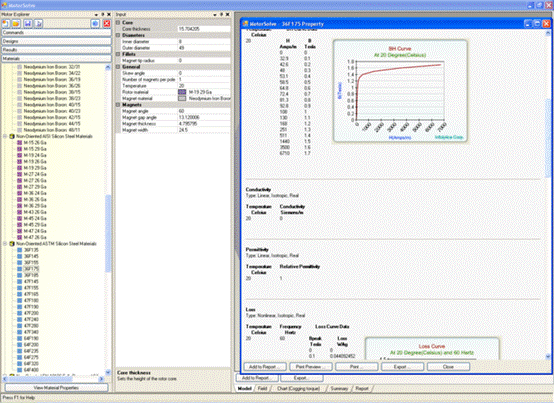Click the Core thickness value field

coord(204,29)
